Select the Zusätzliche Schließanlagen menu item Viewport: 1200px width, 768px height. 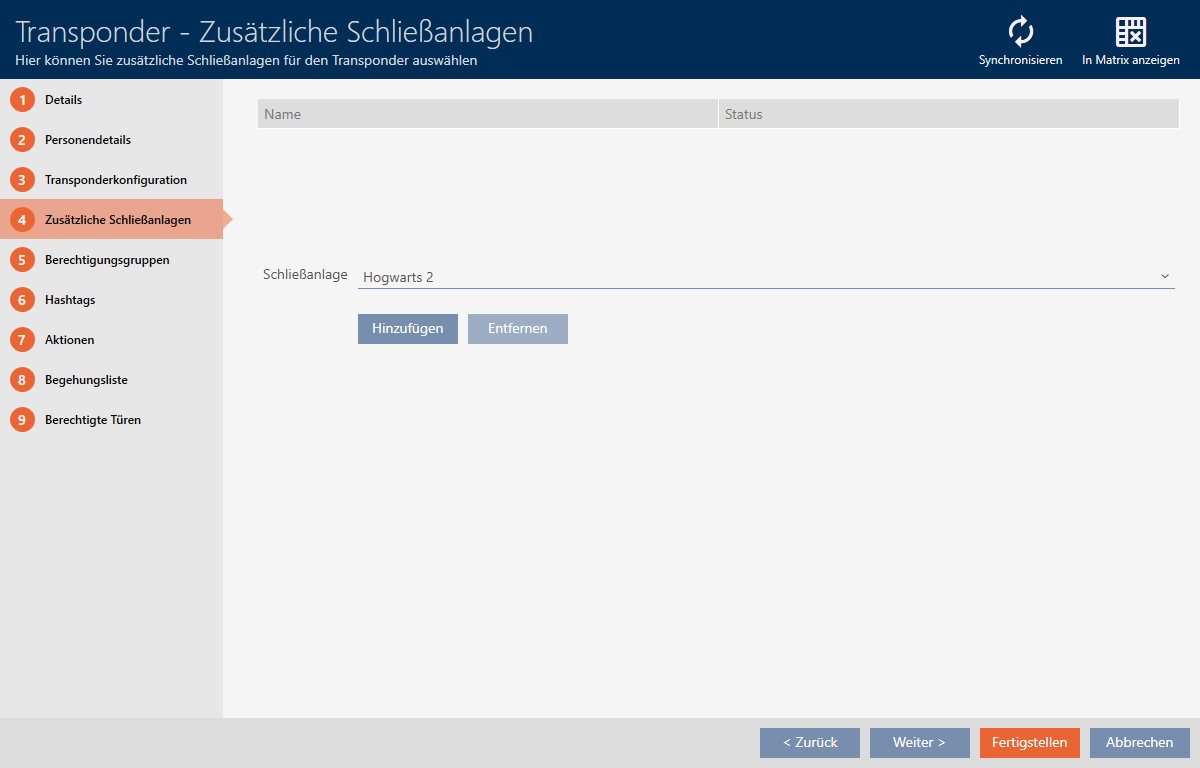117,220
